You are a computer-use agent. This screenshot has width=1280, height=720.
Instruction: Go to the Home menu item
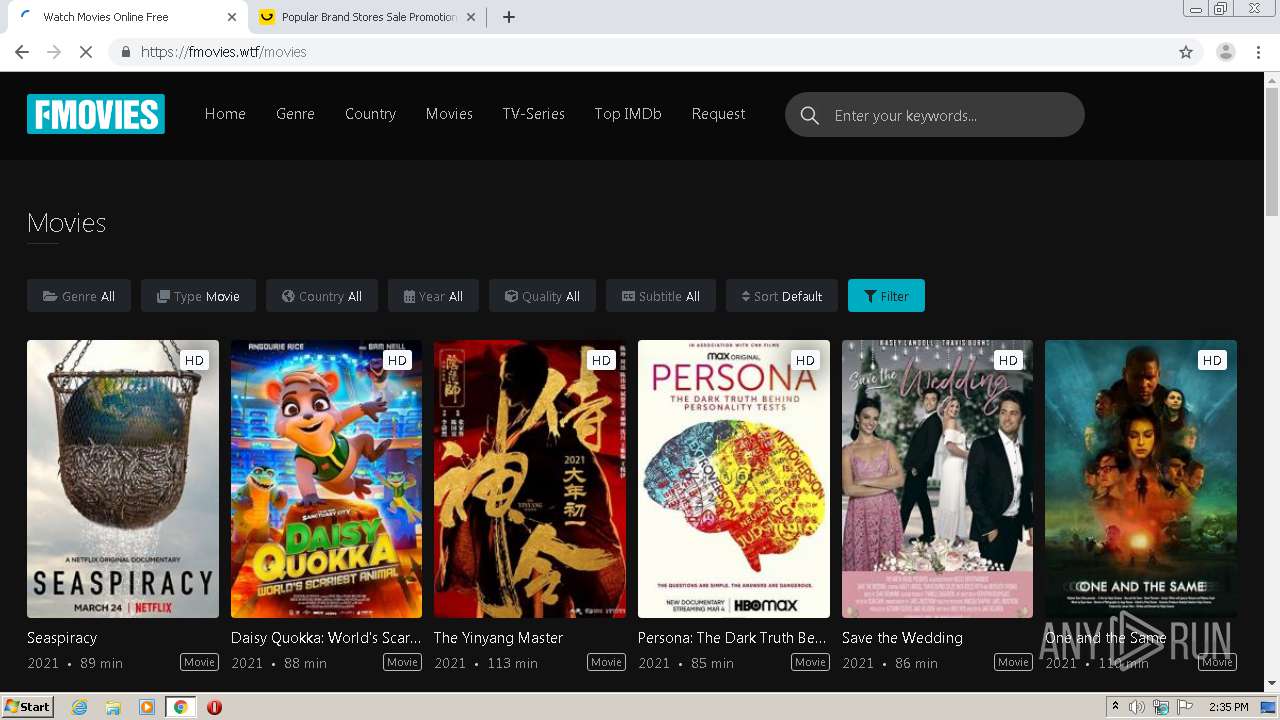pyautogui.click(x=225, y=114)
